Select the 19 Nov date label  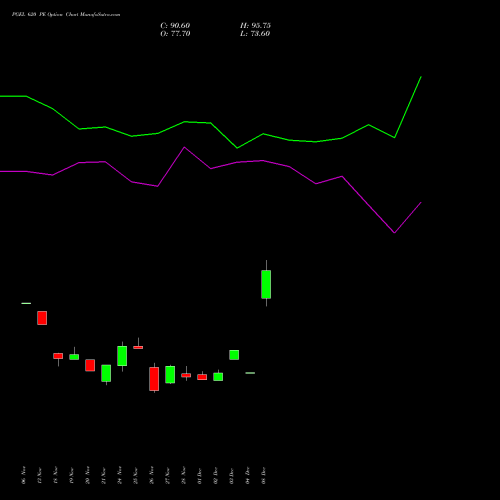[72, 475]
